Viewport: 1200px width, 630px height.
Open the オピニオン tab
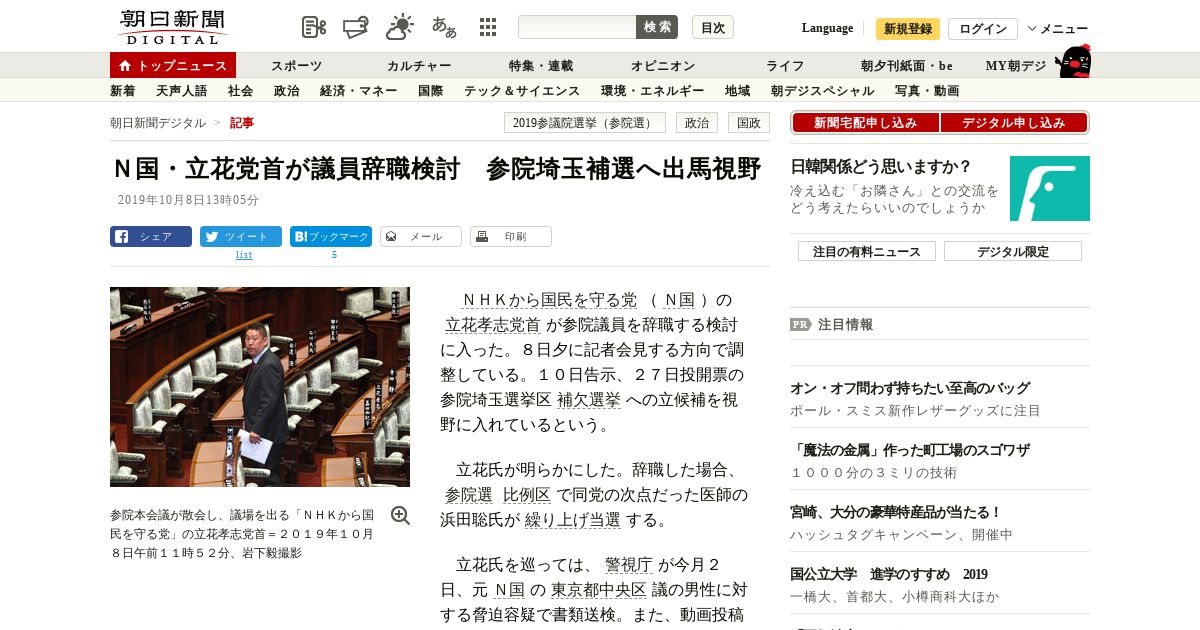click(x=663, y=66)
